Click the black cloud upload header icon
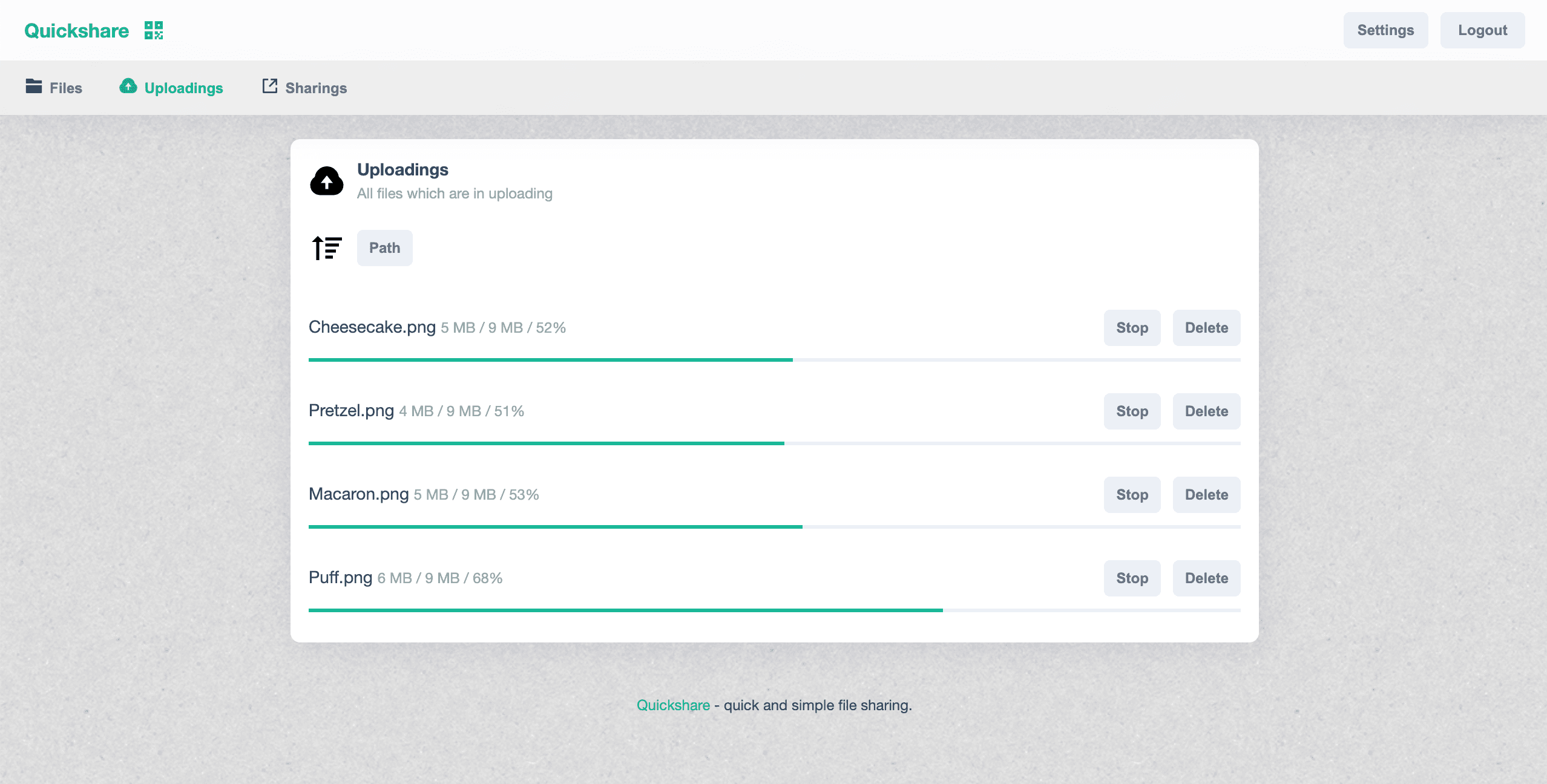The image size is (1547, 784). 327,181
